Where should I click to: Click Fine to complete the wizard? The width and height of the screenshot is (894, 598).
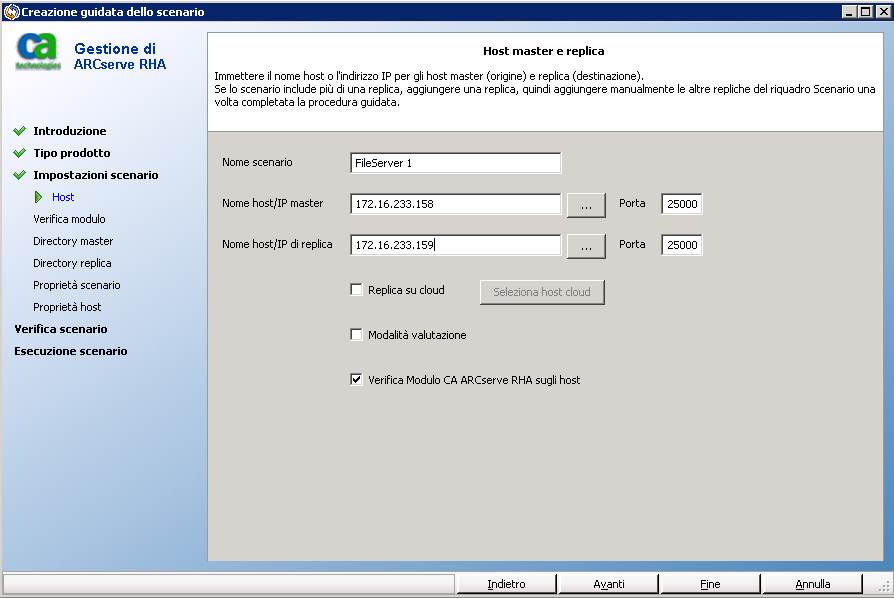(710, 583)
